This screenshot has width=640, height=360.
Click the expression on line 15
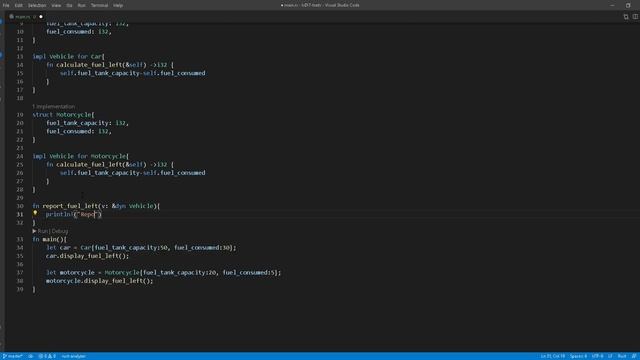(133, 73)
